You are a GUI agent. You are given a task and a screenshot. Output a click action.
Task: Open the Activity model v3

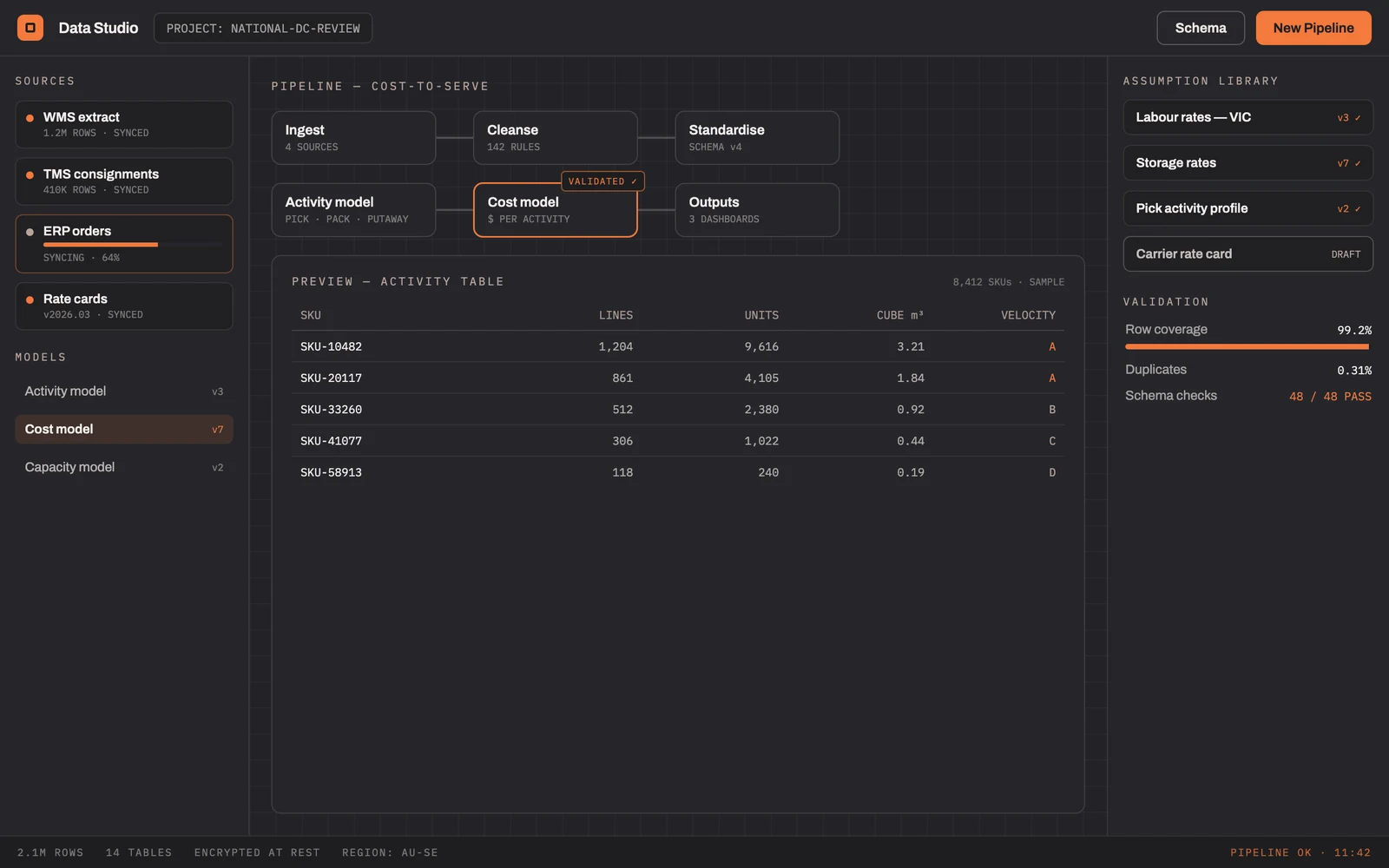click(x=124, y=391)
